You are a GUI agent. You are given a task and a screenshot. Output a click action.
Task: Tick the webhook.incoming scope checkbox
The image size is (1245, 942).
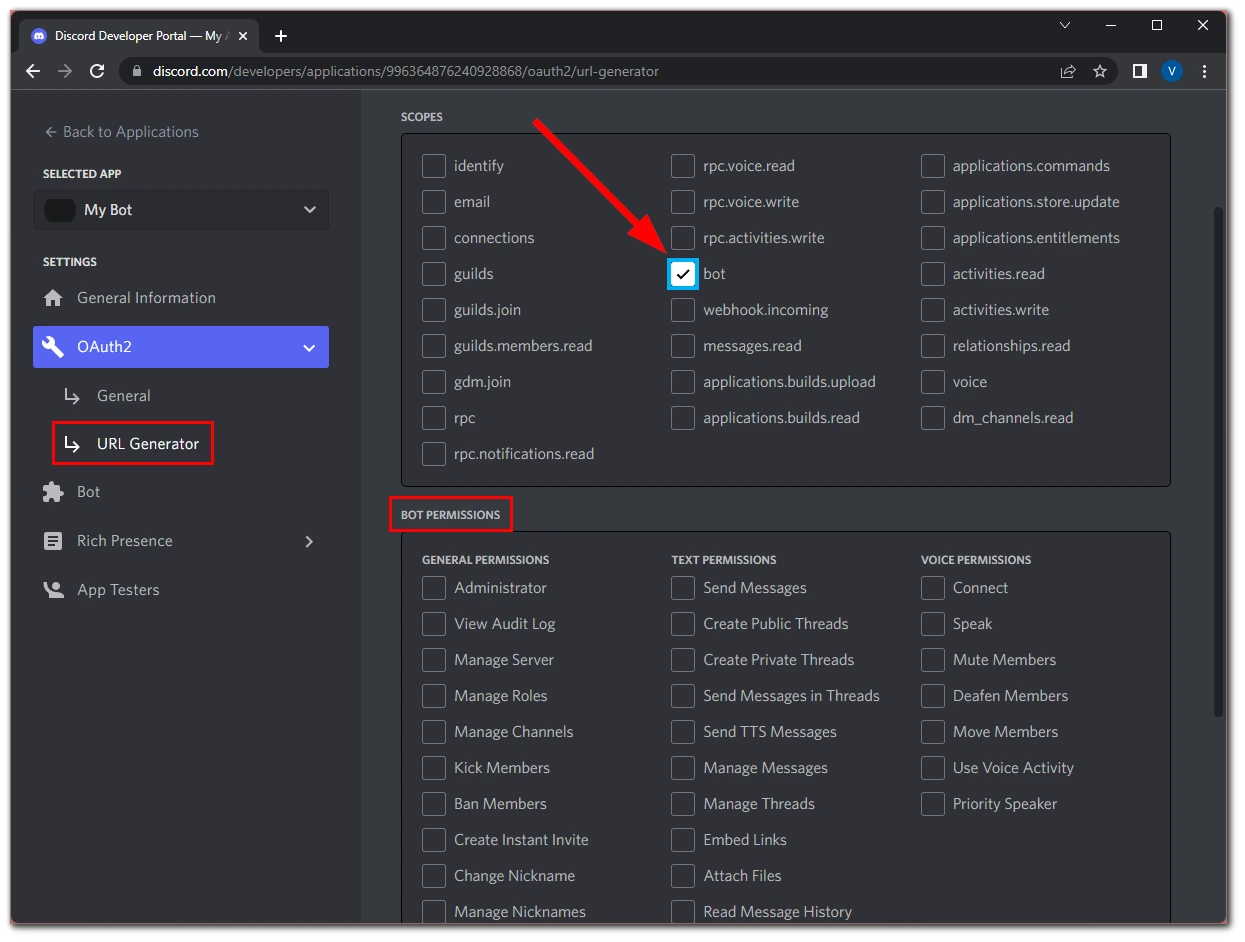[x=683, y=310]
